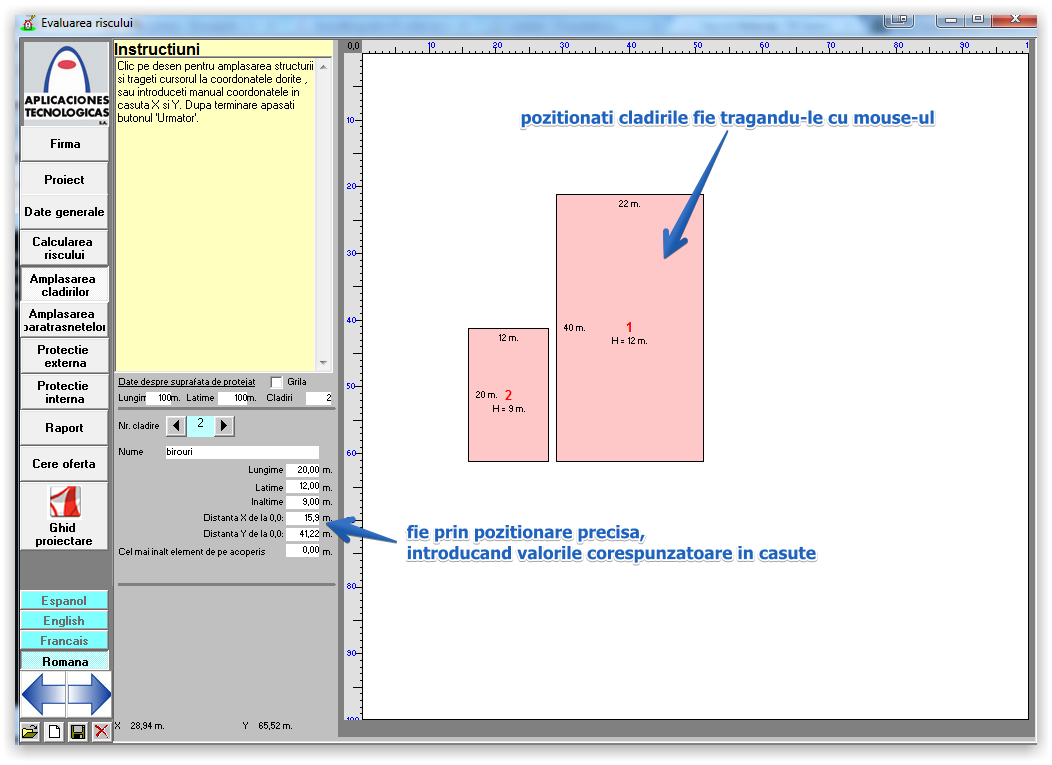Switch interface language to English
The height and width of the screenshot is (765, 1052).
(64, 621)
